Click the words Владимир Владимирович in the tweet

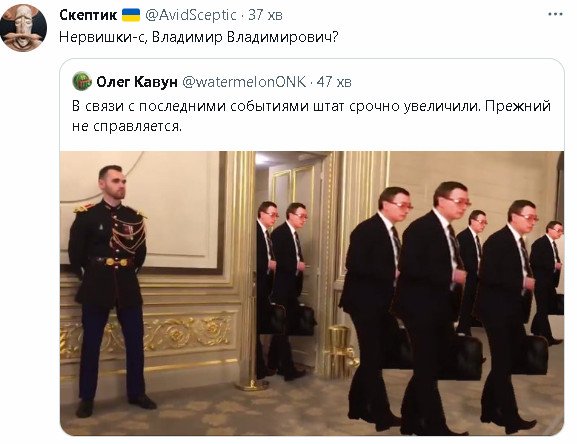tap(245, 37)
